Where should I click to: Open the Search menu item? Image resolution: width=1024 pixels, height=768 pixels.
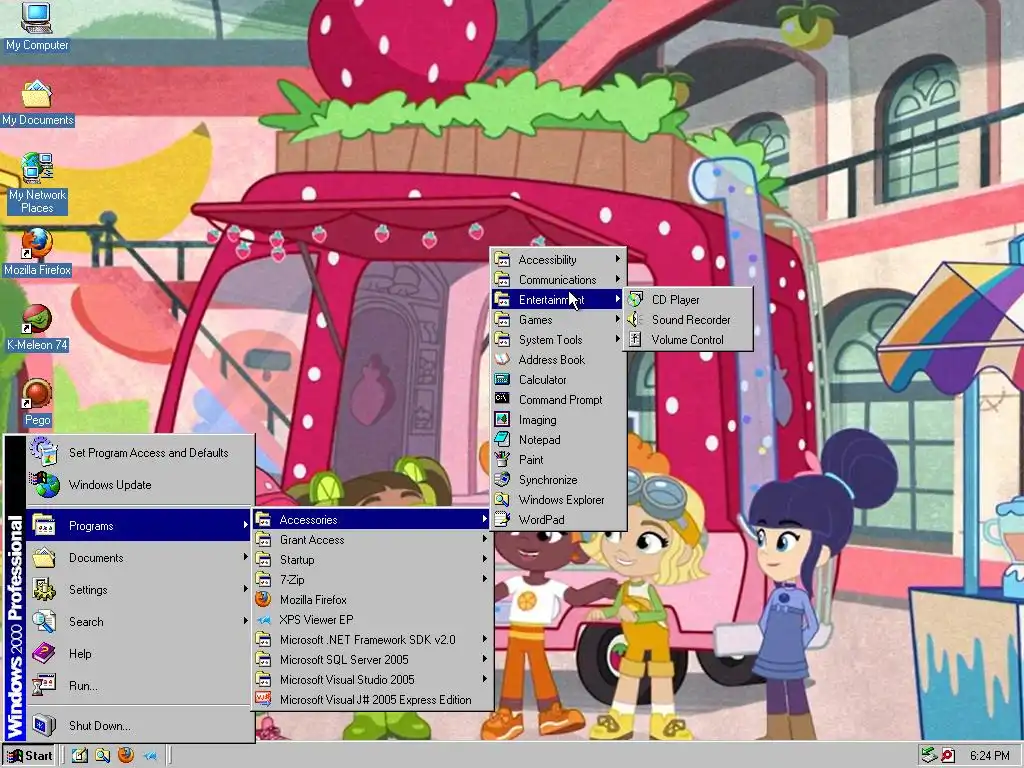(140, 622)
